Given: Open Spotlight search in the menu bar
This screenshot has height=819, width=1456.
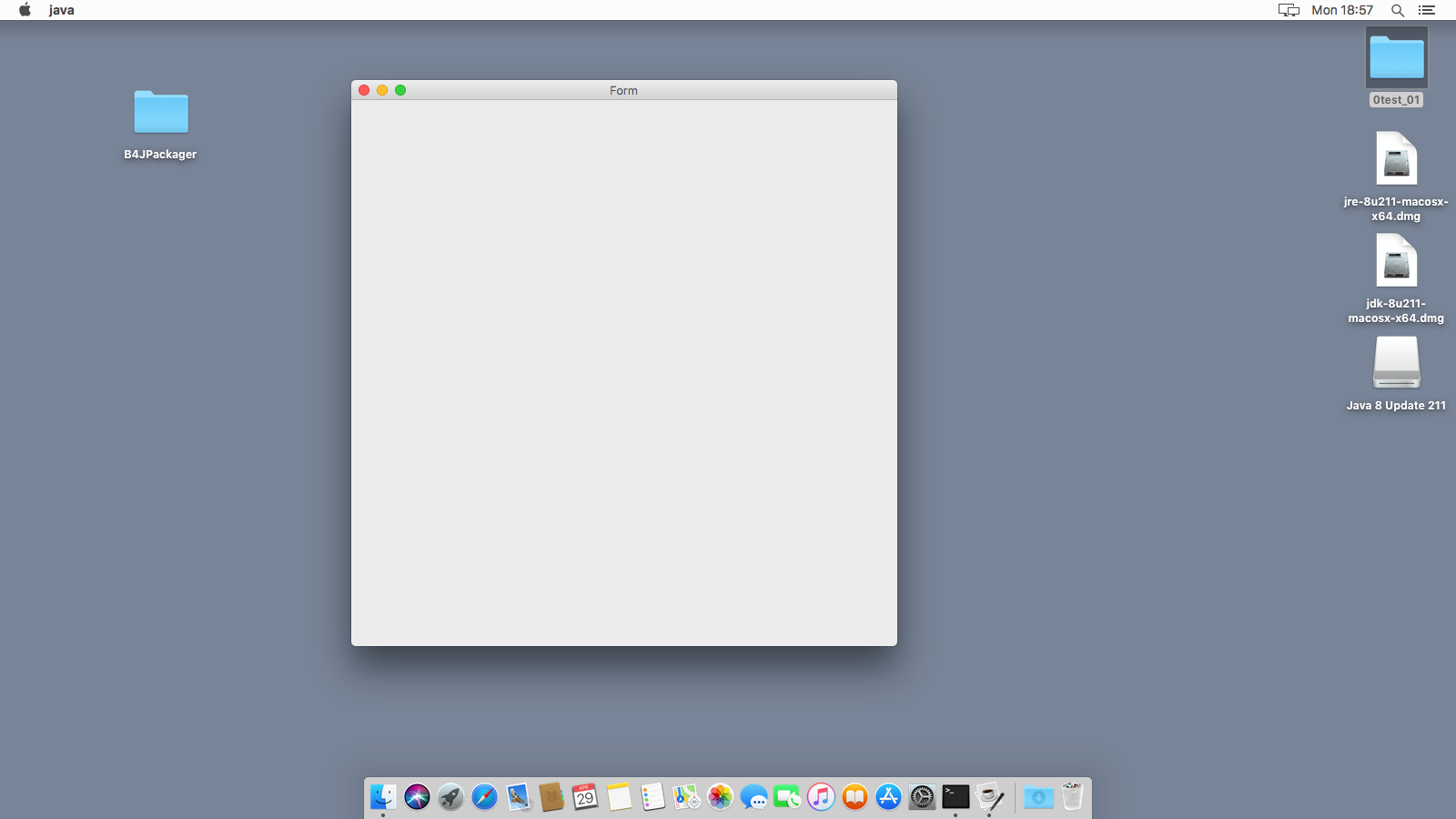Looking at the screenshot, I should [x=1398, y=10].
